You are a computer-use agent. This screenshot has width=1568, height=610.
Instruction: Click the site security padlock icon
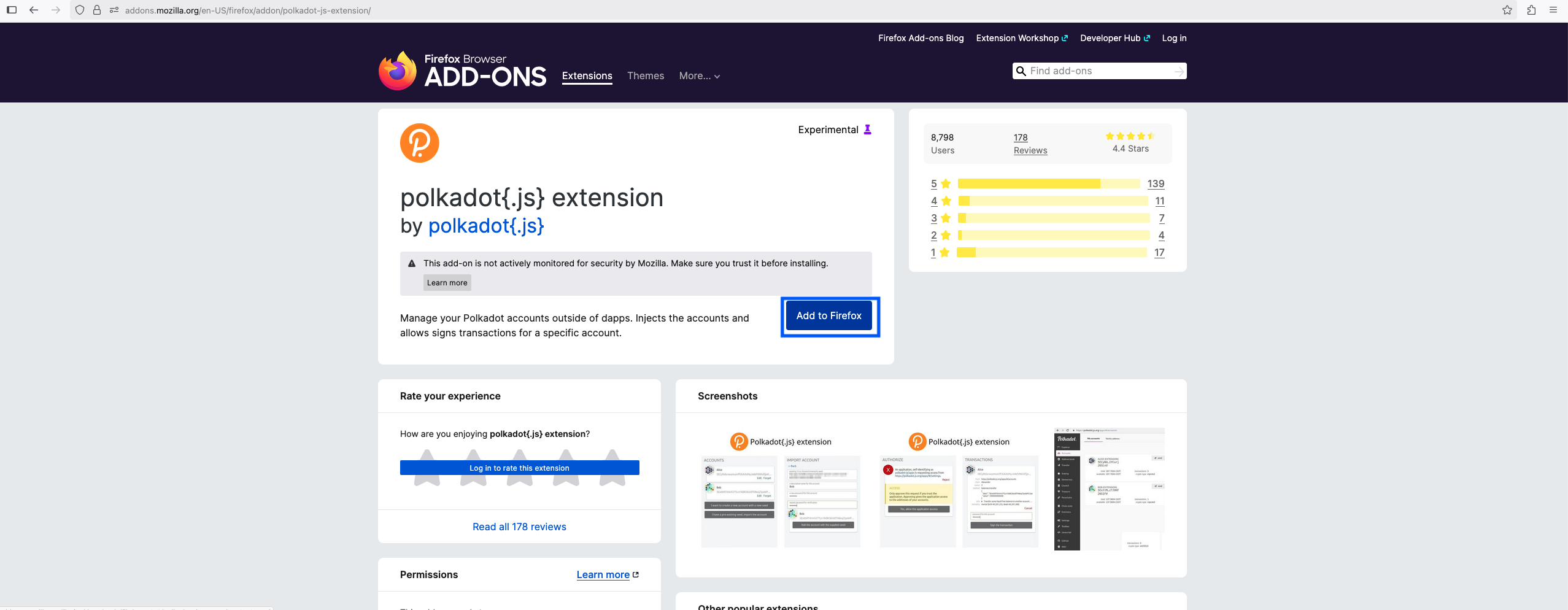(x=97, y=10)
